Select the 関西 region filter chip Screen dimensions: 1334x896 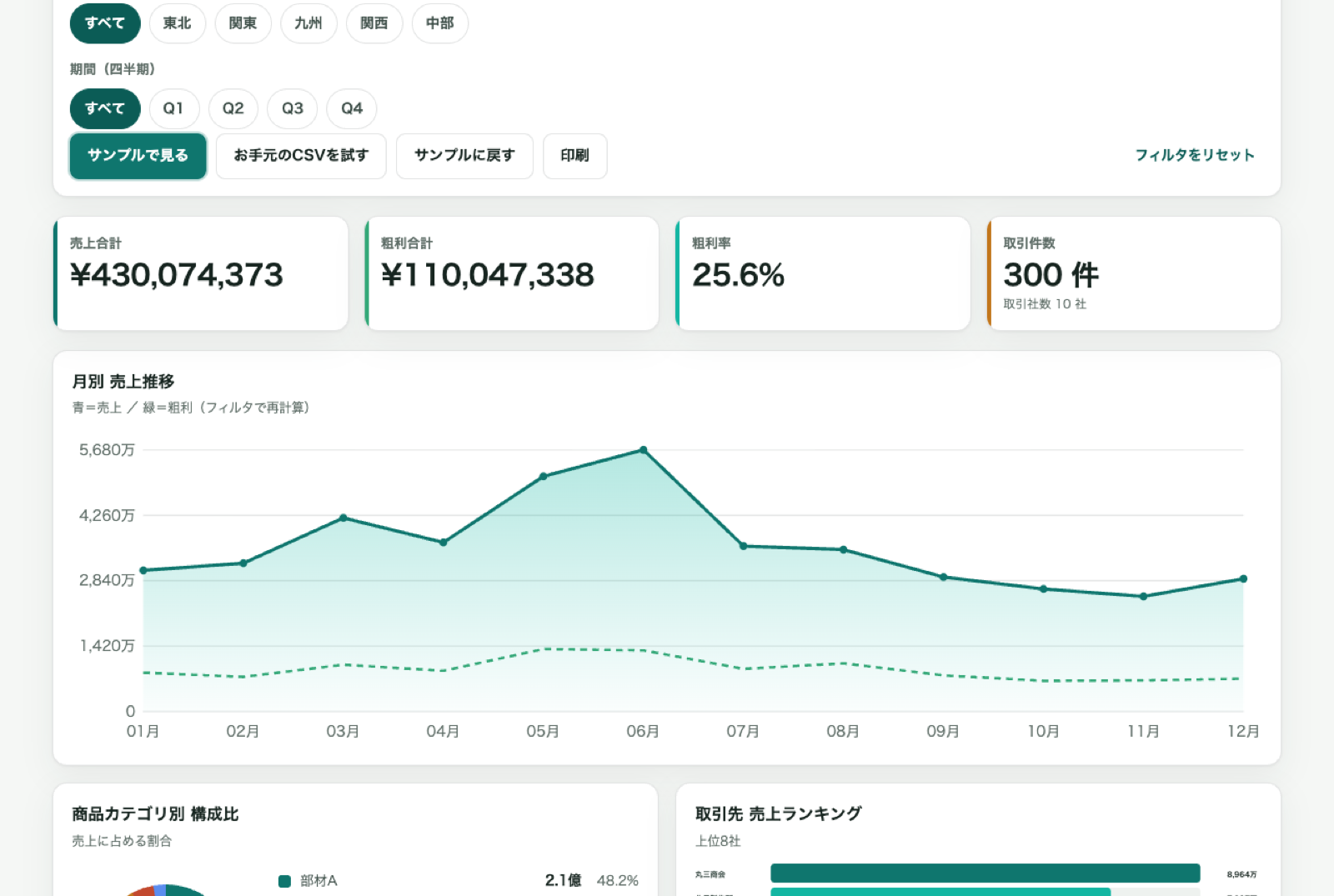coord(374,23)
